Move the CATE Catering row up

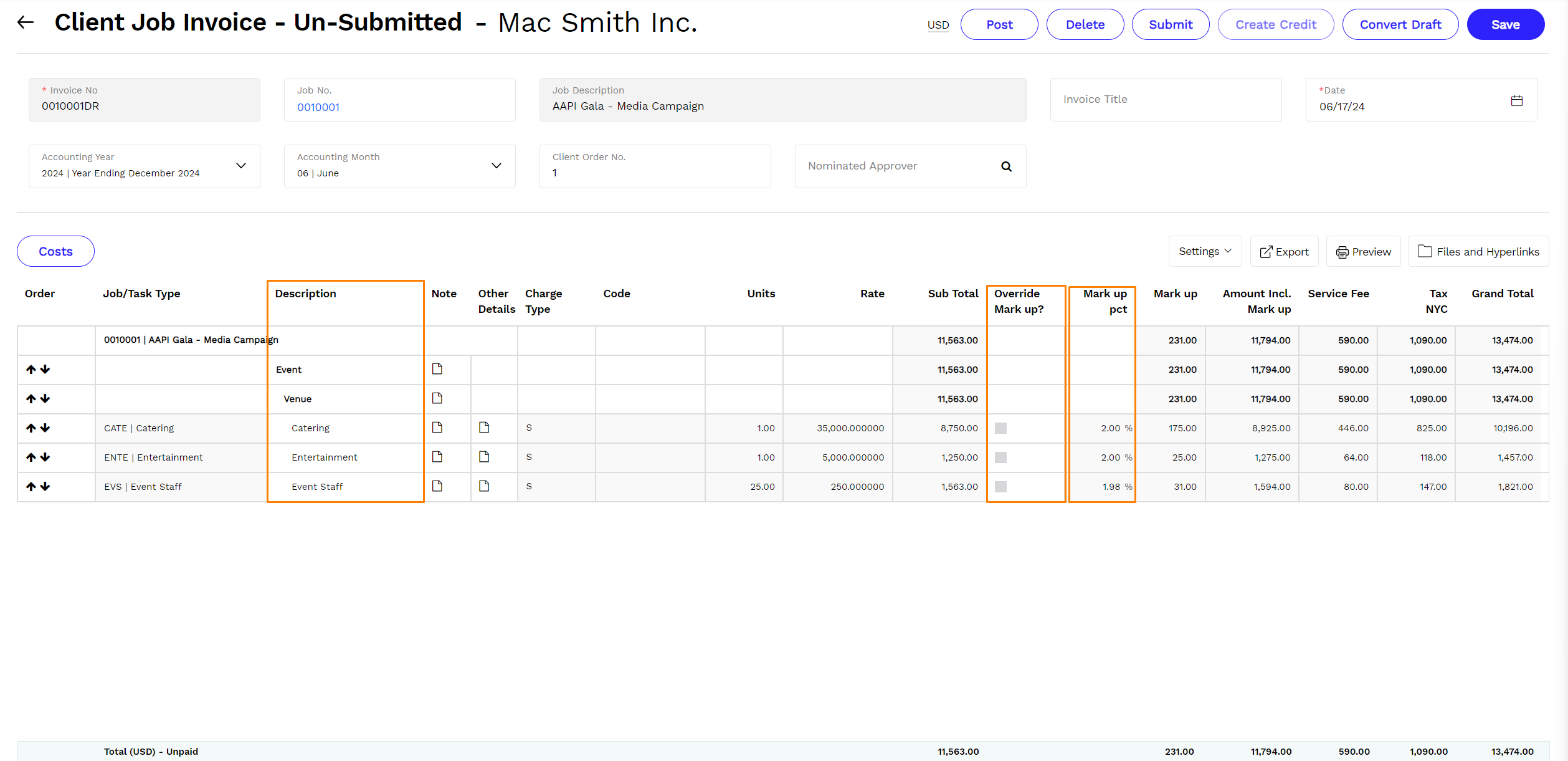click(x=31, y=428)
